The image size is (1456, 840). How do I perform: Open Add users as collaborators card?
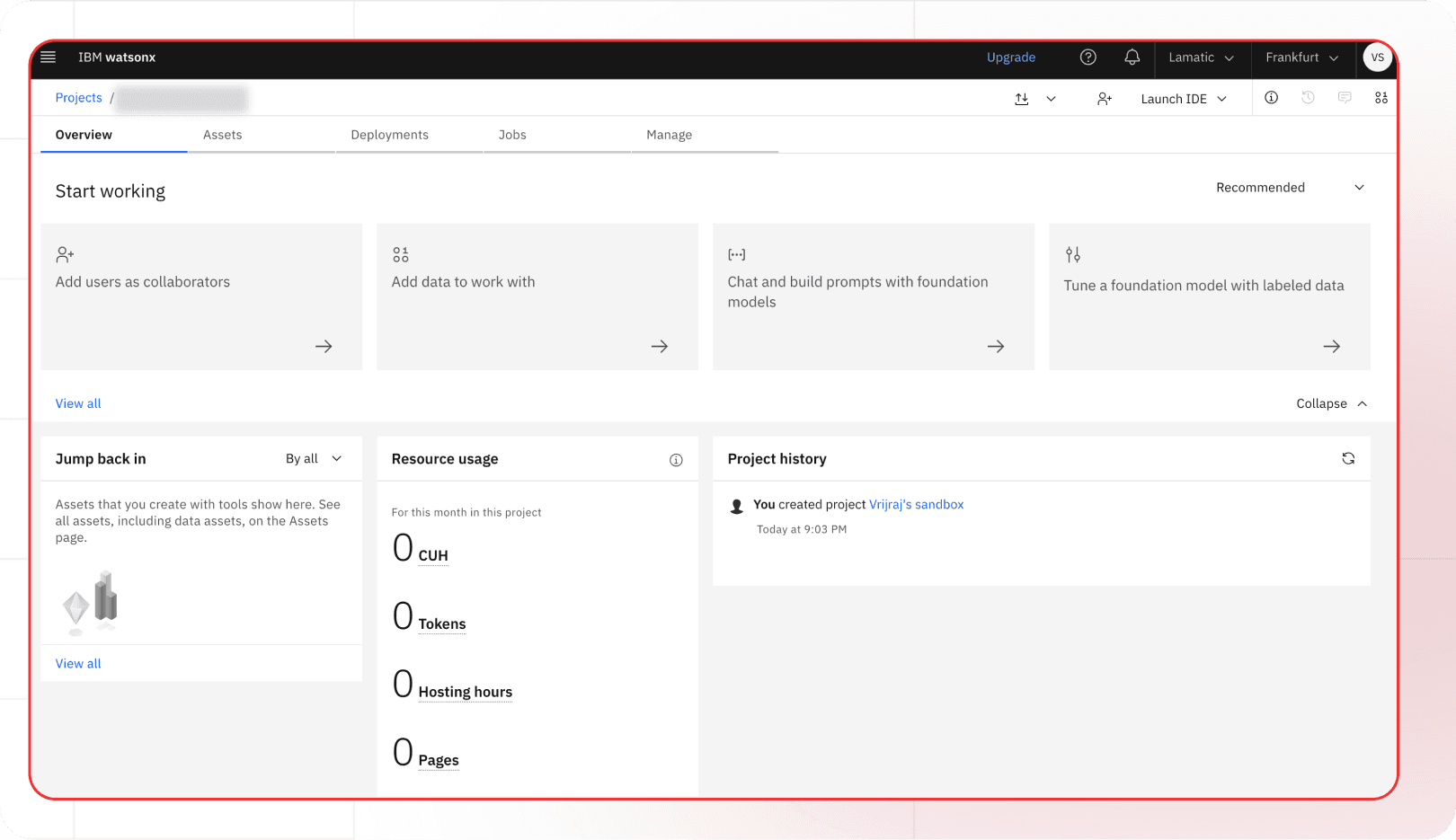click(201, 296)
